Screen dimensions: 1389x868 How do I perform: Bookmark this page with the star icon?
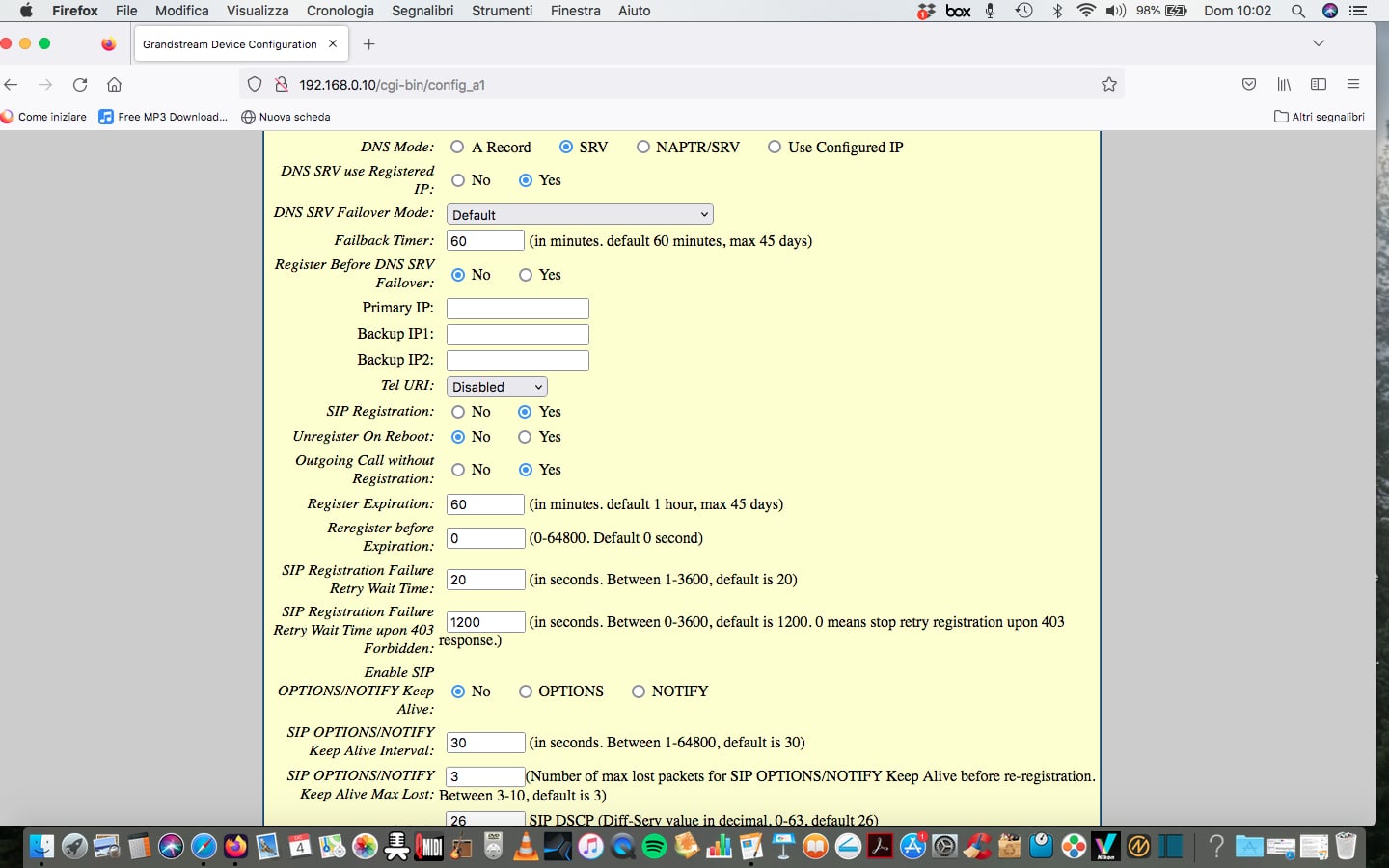tap(1109, 85)
